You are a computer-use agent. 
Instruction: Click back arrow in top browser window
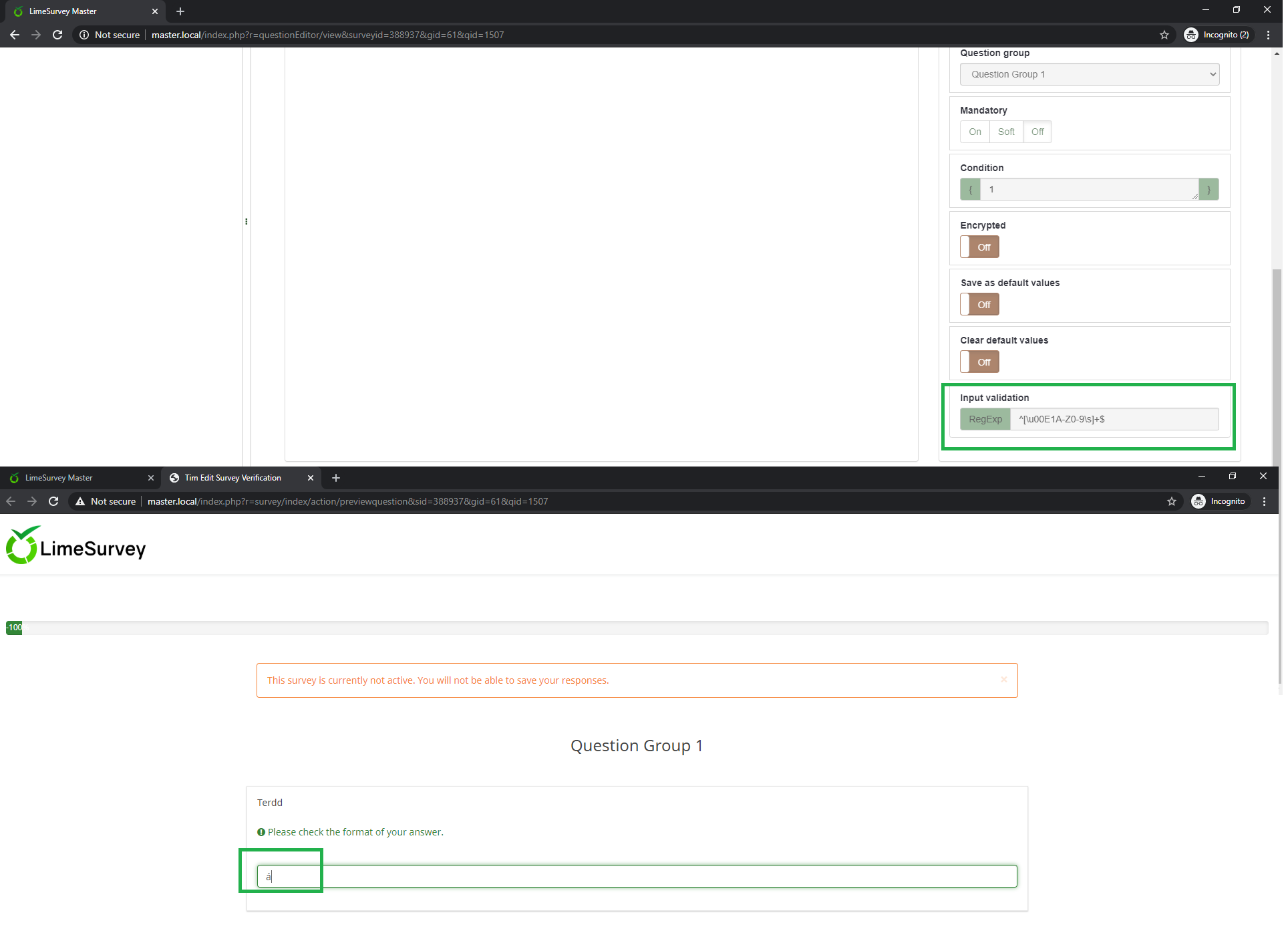[15, 35]
